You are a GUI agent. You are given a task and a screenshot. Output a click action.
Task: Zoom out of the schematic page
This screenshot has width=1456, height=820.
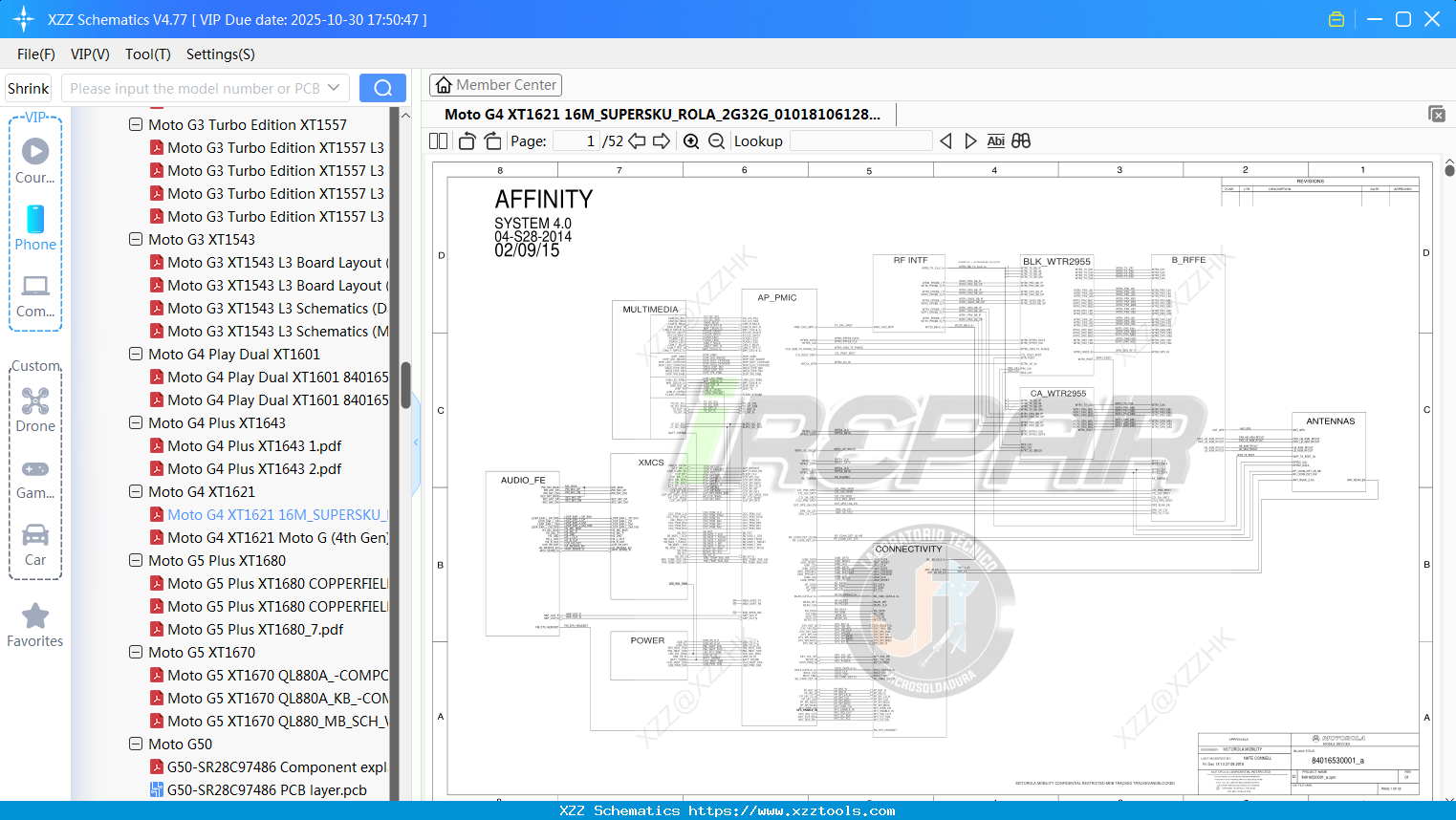715,140
